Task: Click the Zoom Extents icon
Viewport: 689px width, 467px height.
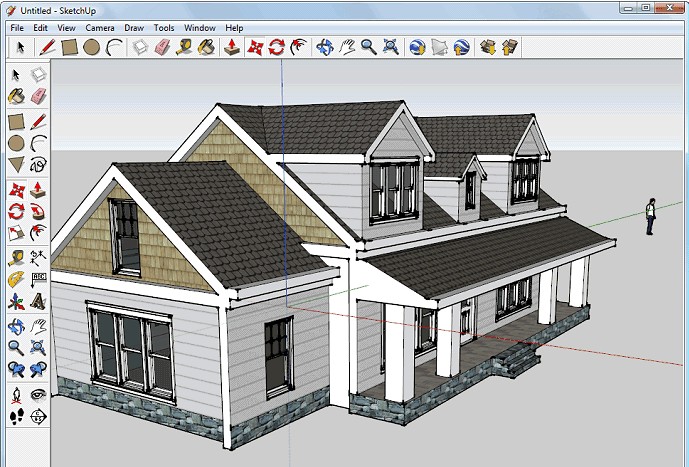Action: pos(391,47)
